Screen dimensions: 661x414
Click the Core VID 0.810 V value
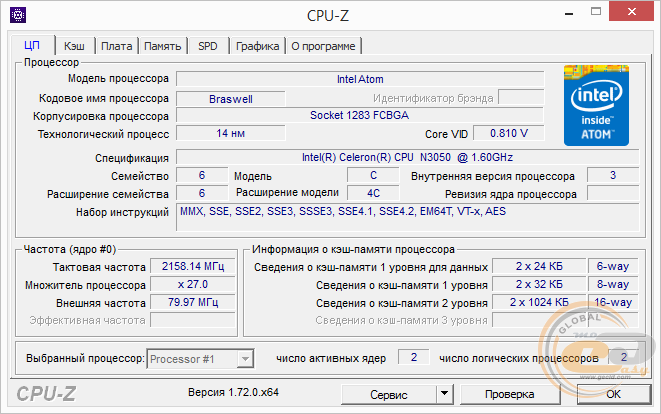click(x=509, y=133)
